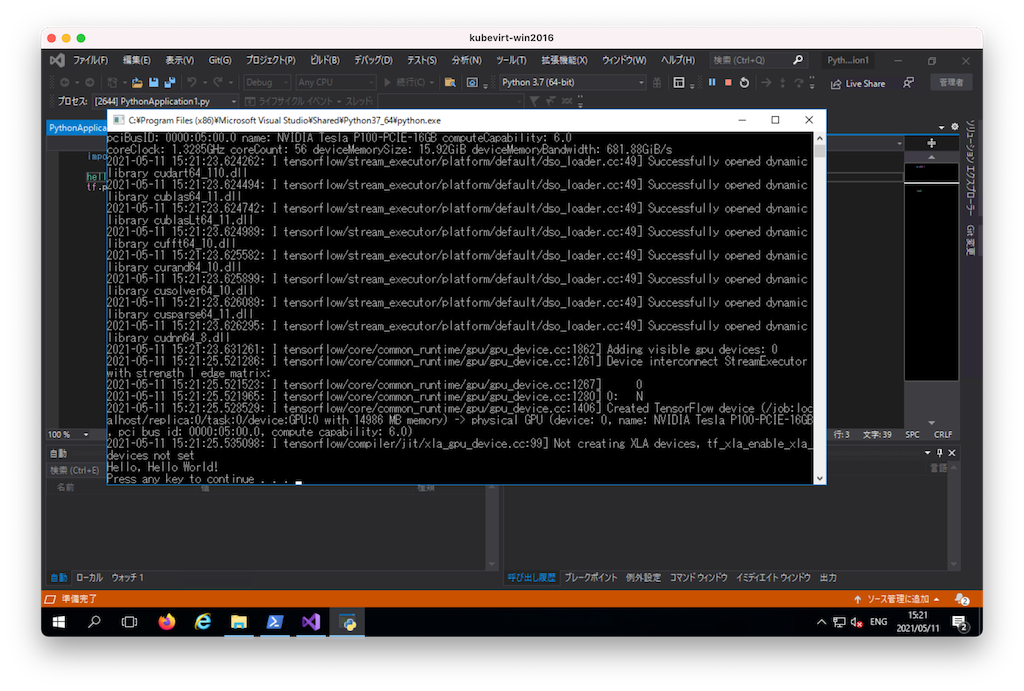
Task: Expand the hidden system tray icons chevron
Action: pyautogui.click(x=821, y=622)
